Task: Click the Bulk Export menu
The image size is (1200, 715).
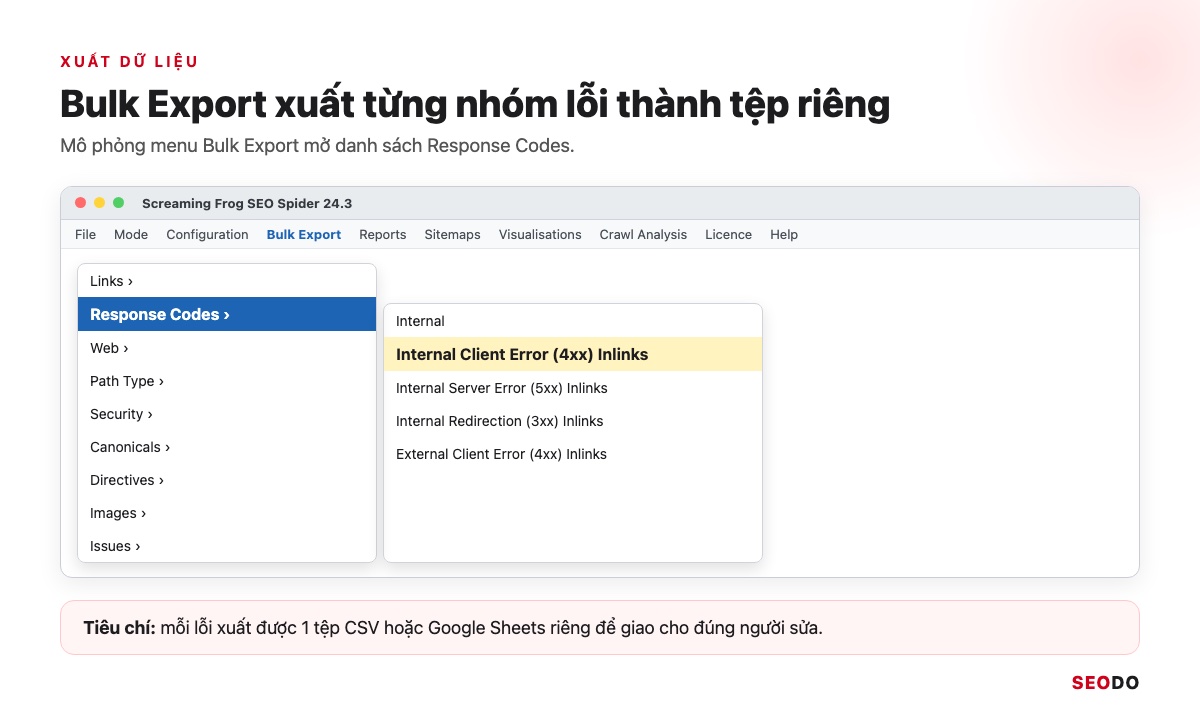Action: (304, 234)
